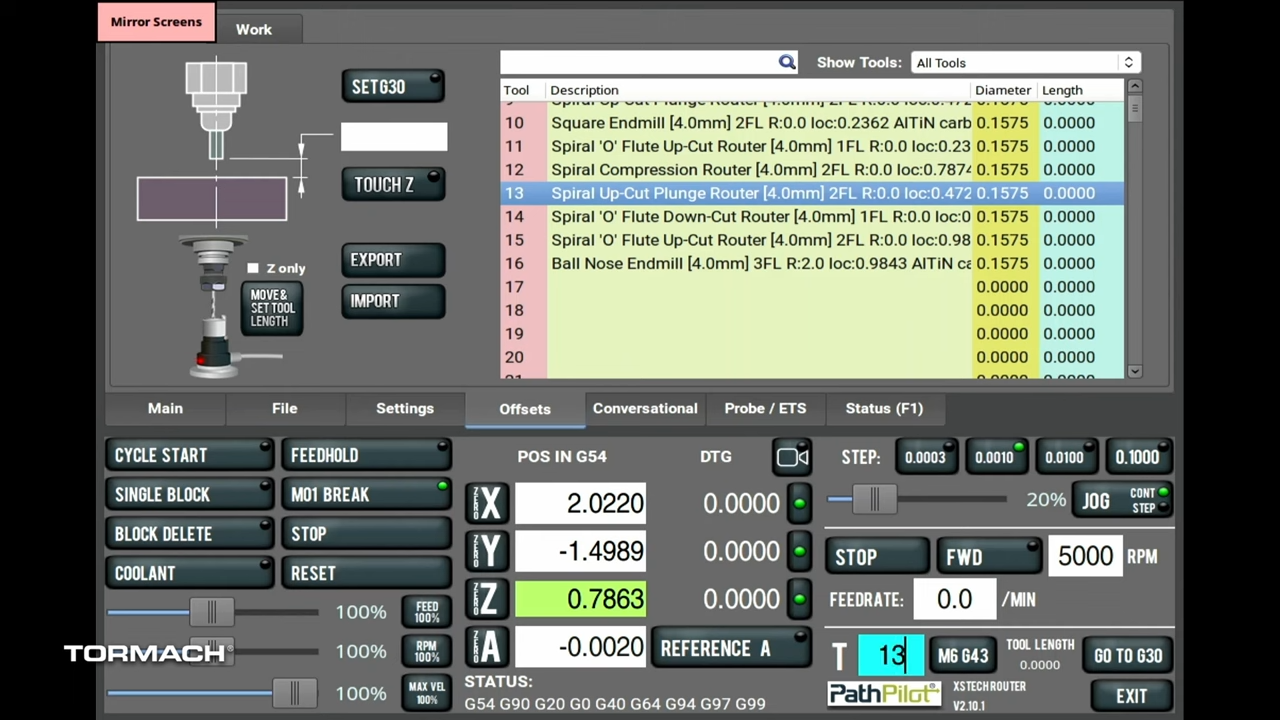This screenshot has width=1280, height=720.
Task: Open the All Tools filter dropdown
Action: (x=1024, y=62)
